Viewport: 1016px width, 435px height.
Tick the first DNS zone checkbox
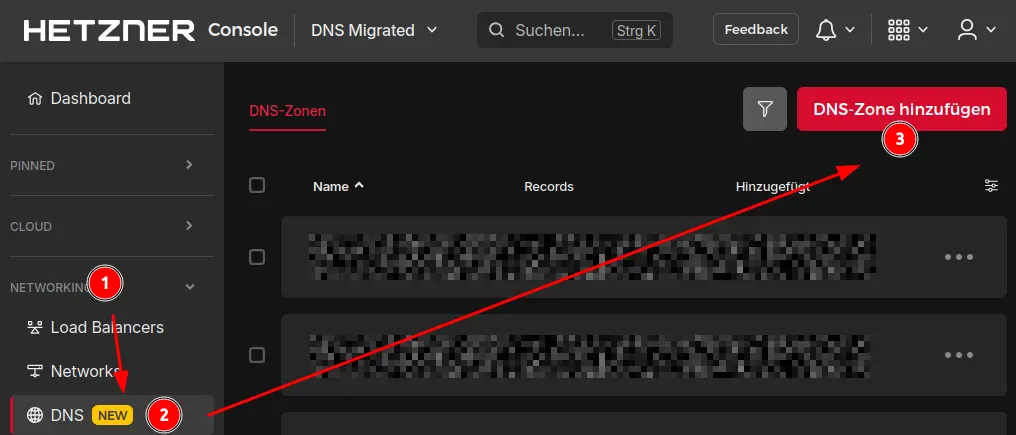tap(257, 257)
